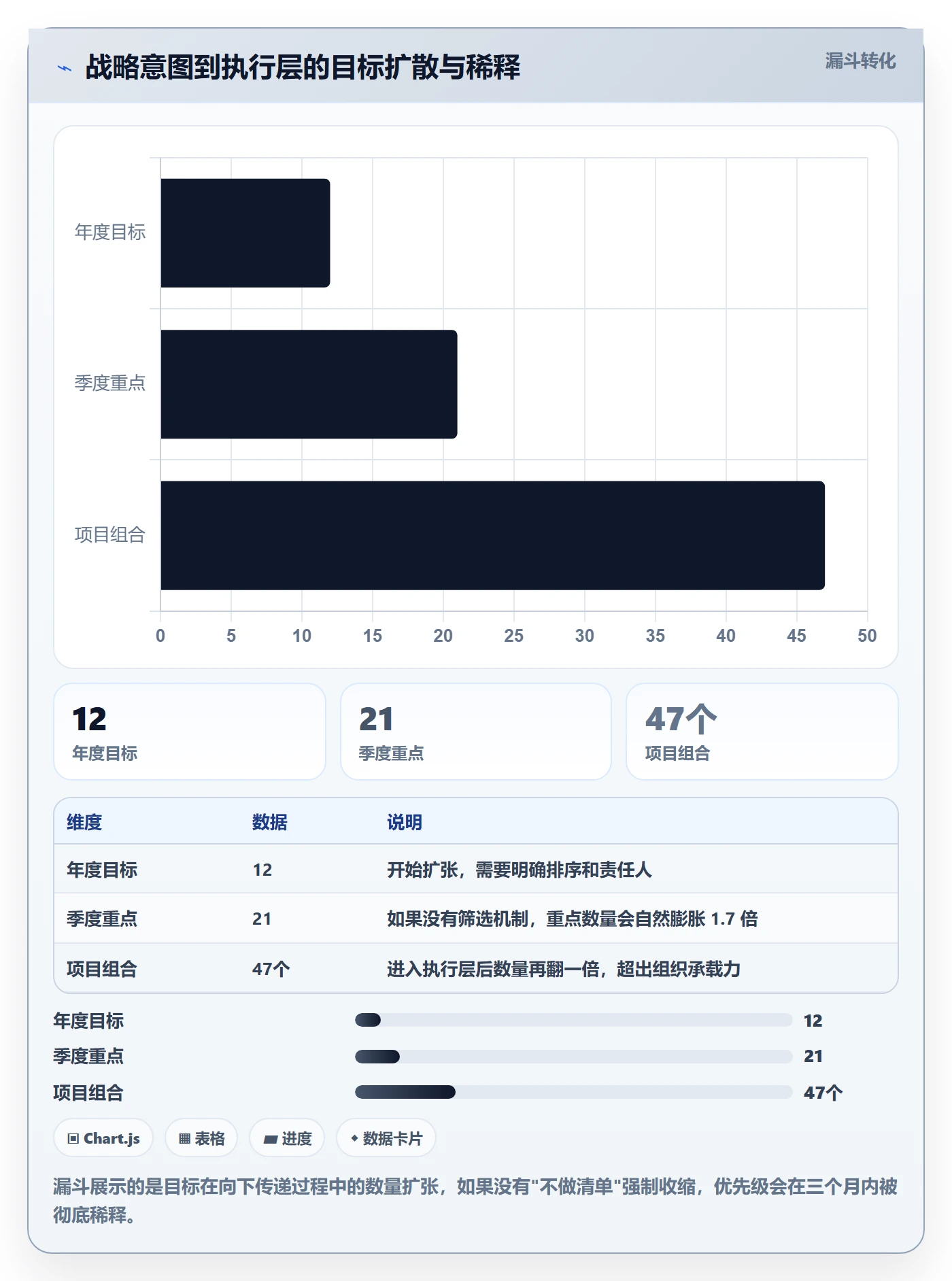
Task: Click the 年度目标 progress bar
Action: coord(573,1020)
